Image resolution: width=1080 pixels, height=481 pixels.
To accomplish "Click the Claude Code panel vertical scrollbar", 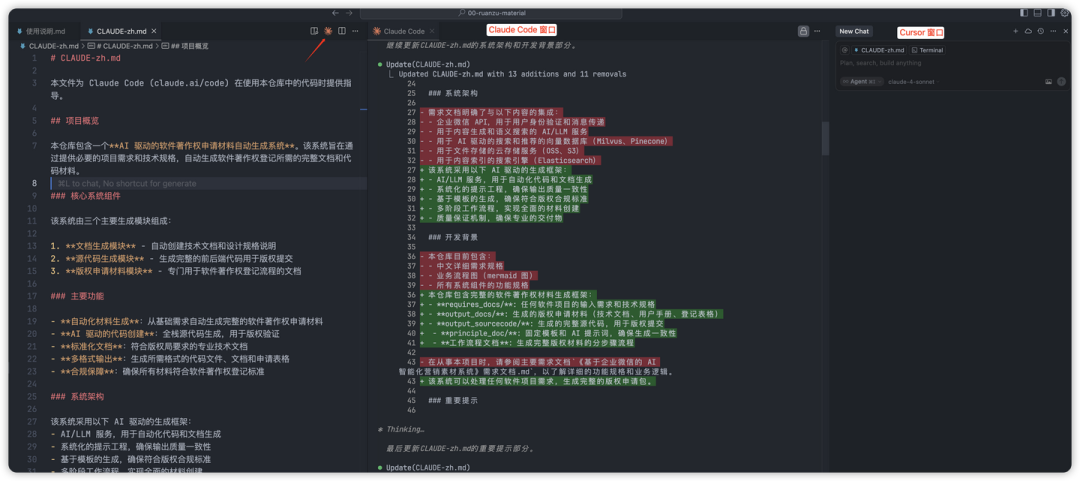I will (824, 139).
